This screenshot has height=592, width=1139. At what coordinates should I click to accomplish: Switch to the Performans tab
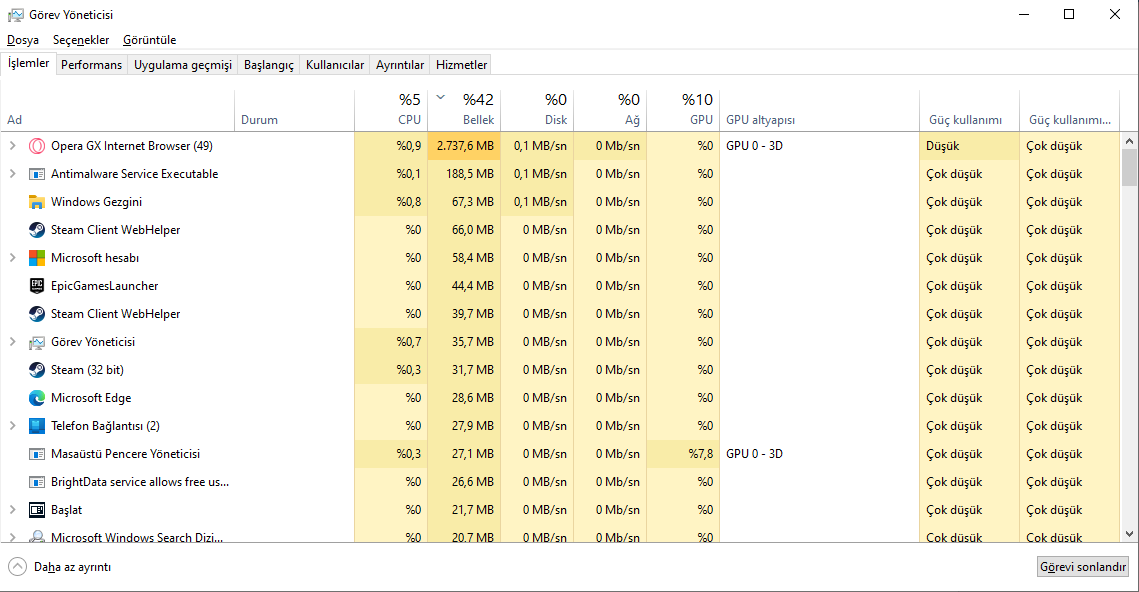91,65
